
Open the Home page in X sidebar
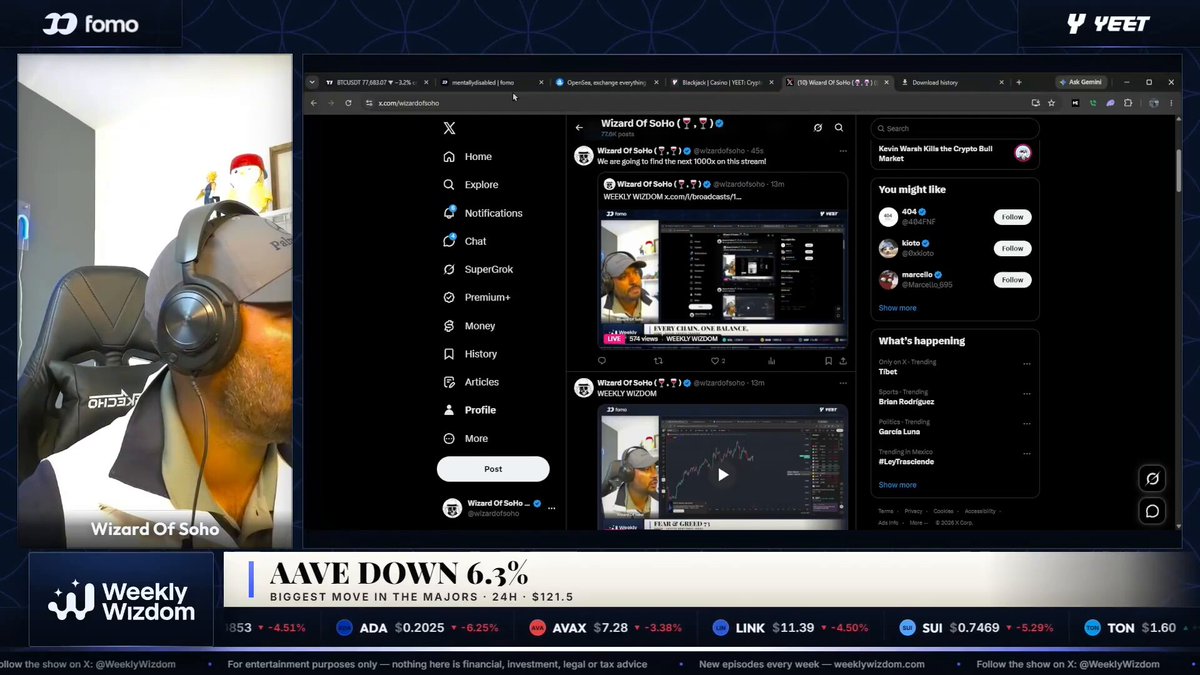467,157
